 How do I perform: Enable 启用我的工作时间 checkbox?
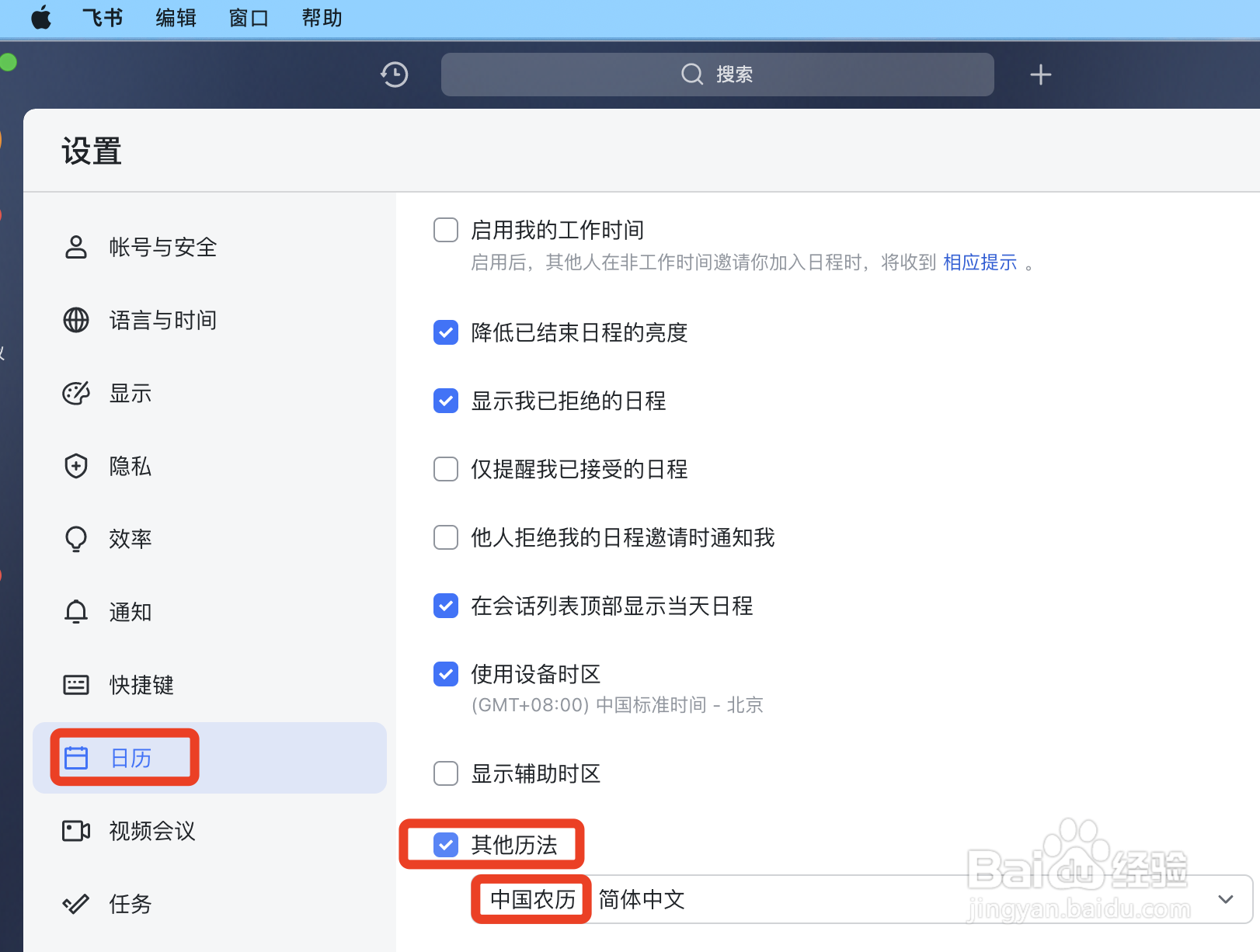tap(445, 230)
